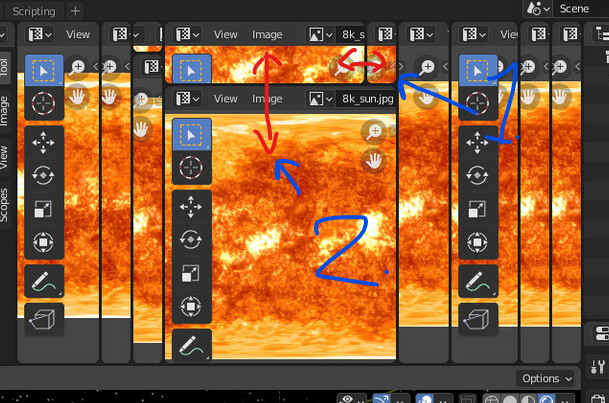609x403 pixels.
Task: Open the Tool tab wrench icon in Properties
Action: tap(598, 366)
